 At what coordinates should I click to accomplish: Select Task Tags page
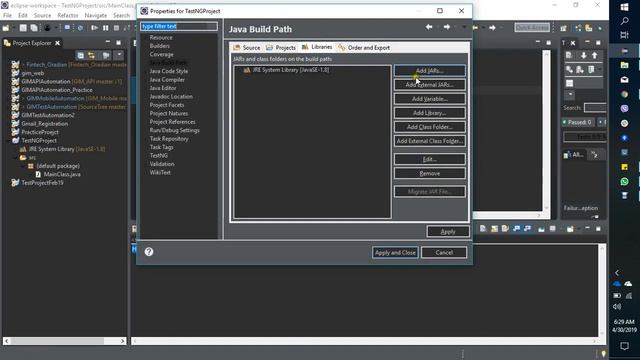point(161,147)
